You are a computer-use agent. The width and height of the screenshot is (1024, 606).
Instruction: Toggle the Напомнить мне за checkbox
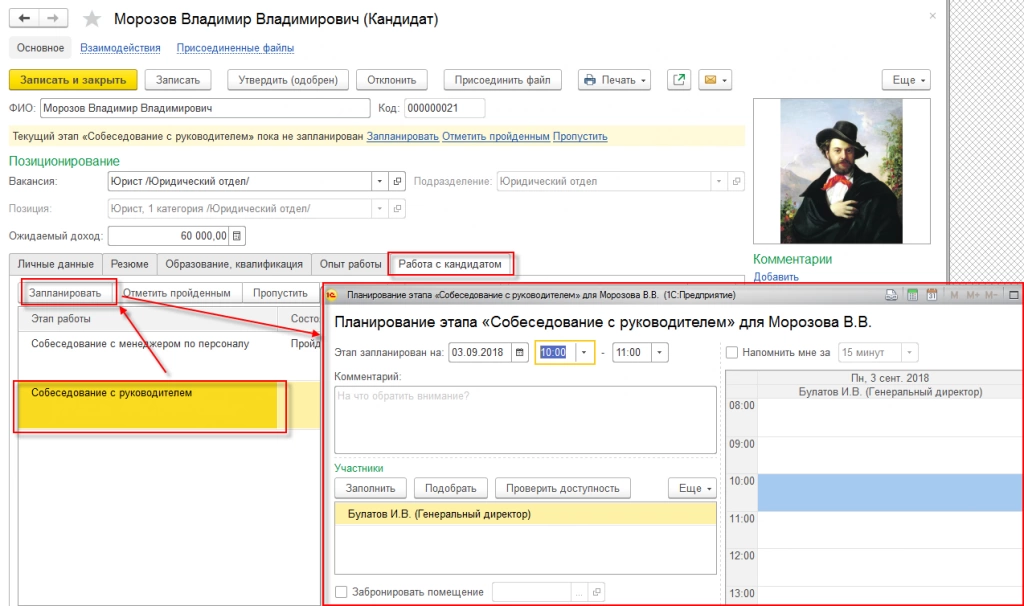point(732,353)
